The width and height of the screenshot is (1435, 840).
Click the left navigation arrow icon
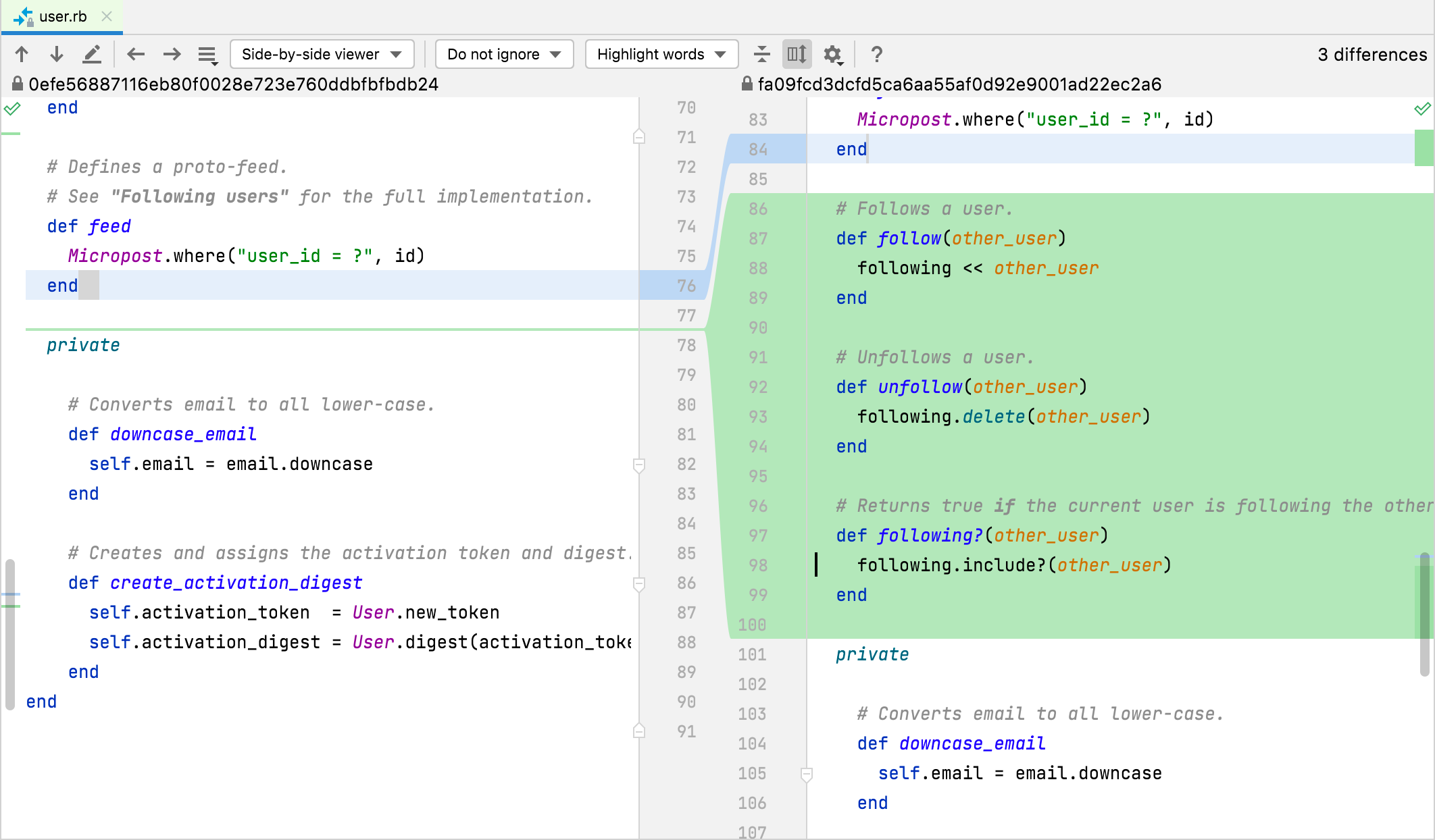coord(136,54)
